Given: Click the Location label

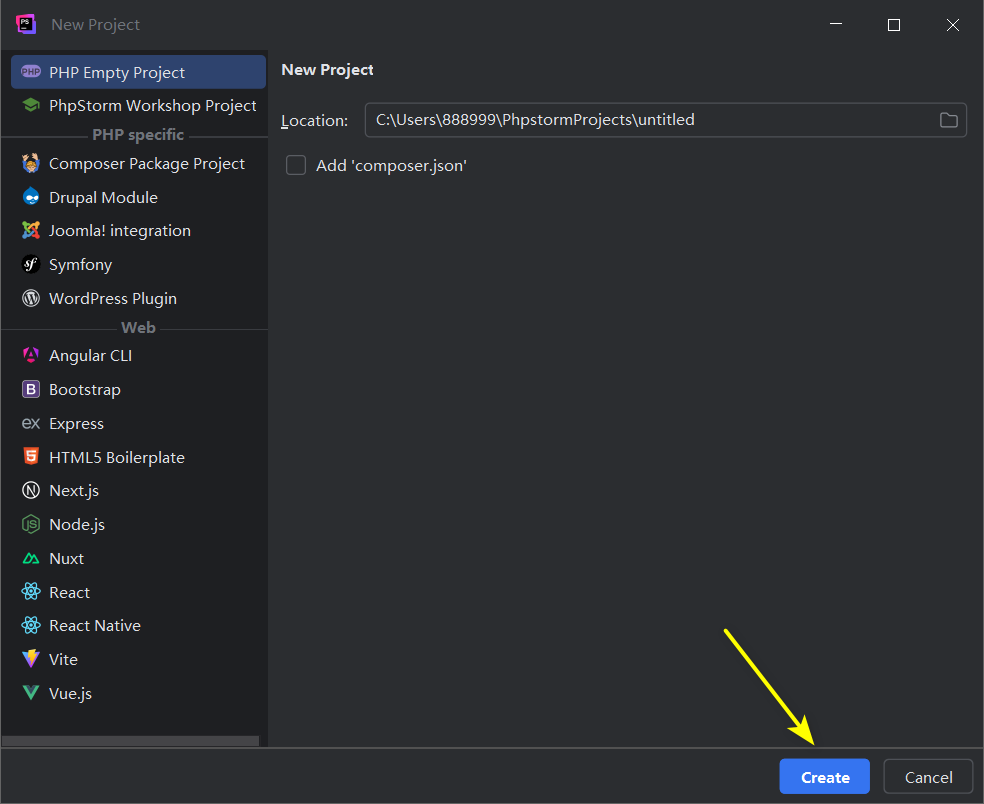Looking at the screenshot, I should 314,121.
